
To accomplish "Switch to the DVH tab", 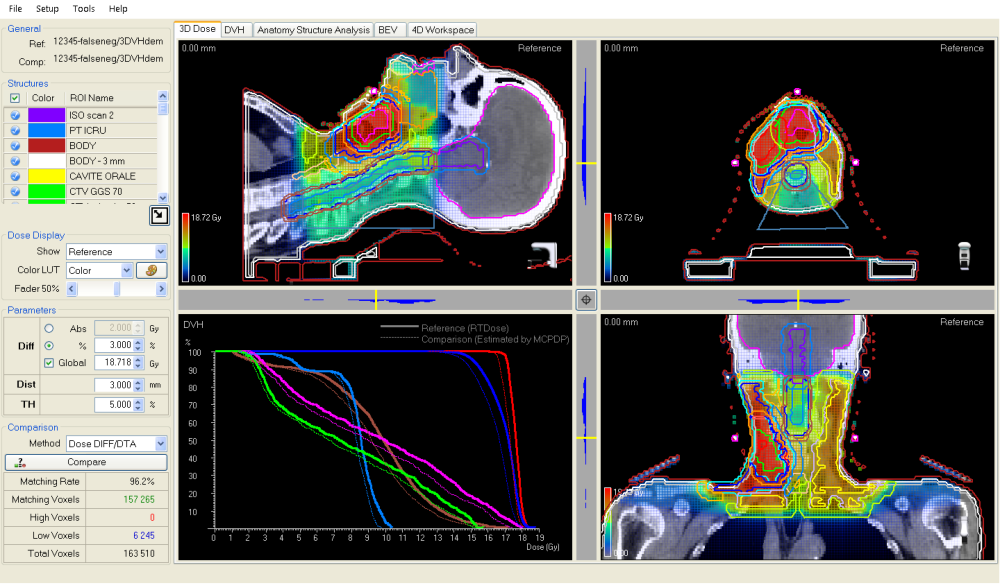I will pos(235,30).
